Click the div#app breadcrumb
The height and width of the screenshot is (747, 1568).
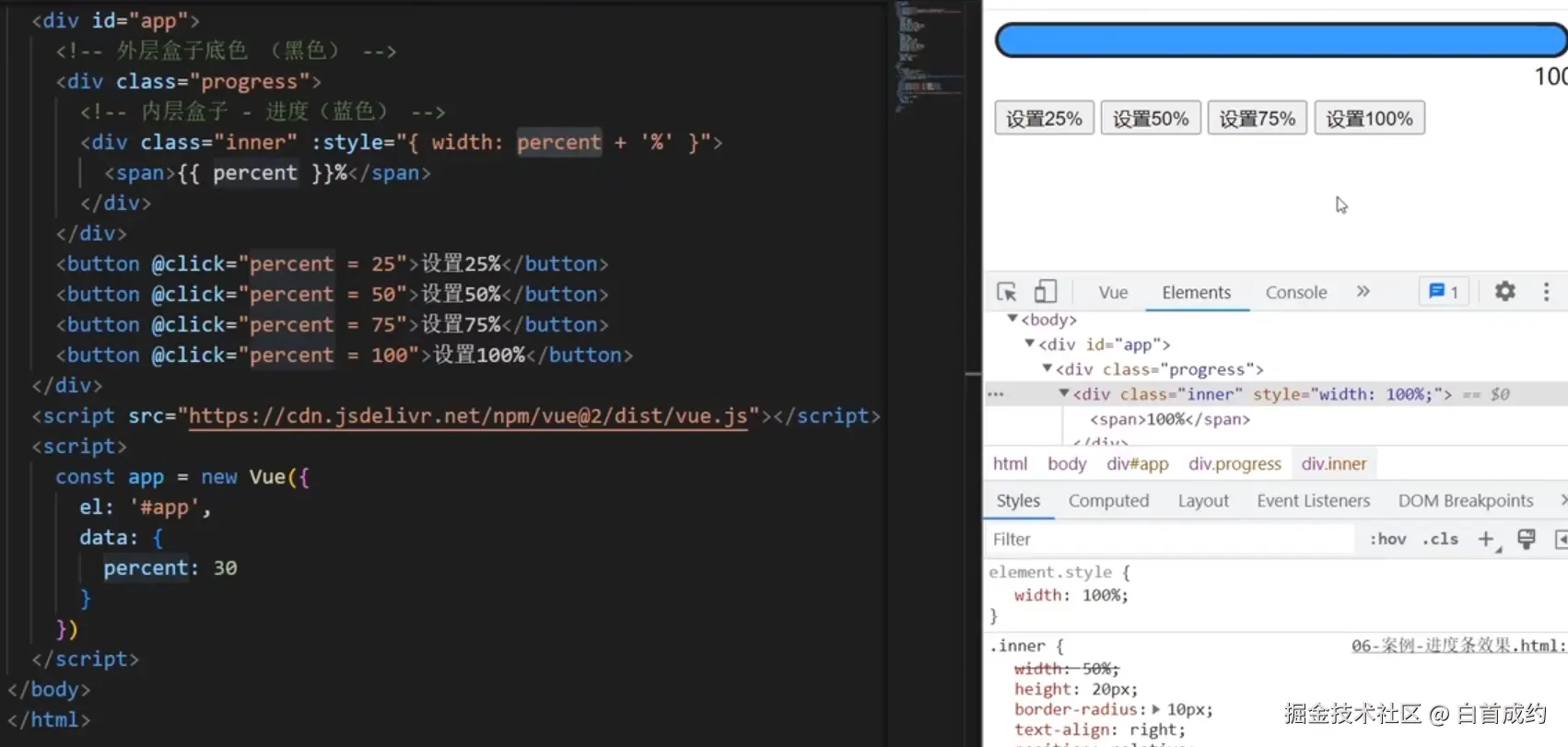1138,464
